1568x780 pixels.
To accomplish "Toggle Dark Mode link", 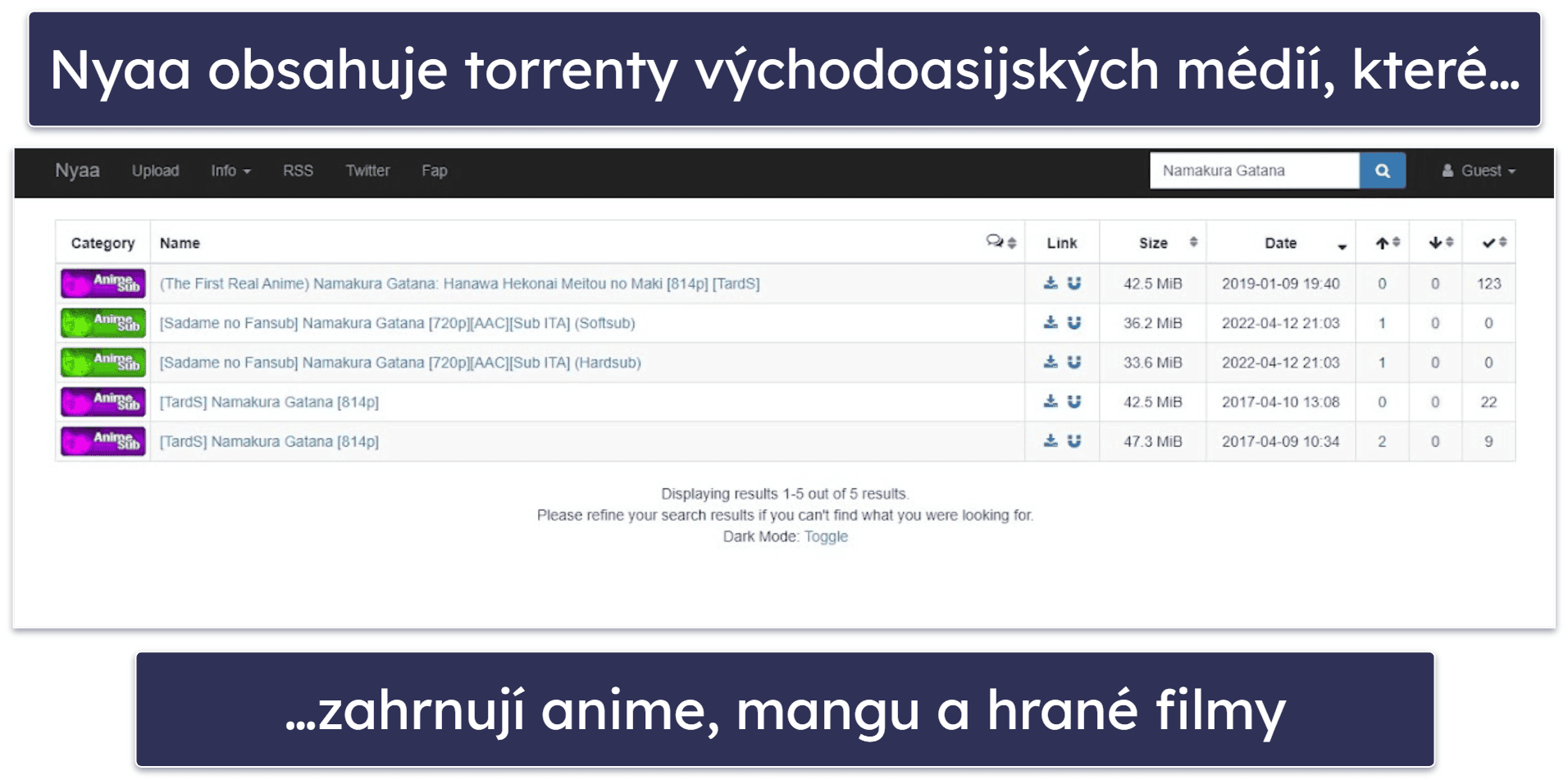I will tap(826, 536).
